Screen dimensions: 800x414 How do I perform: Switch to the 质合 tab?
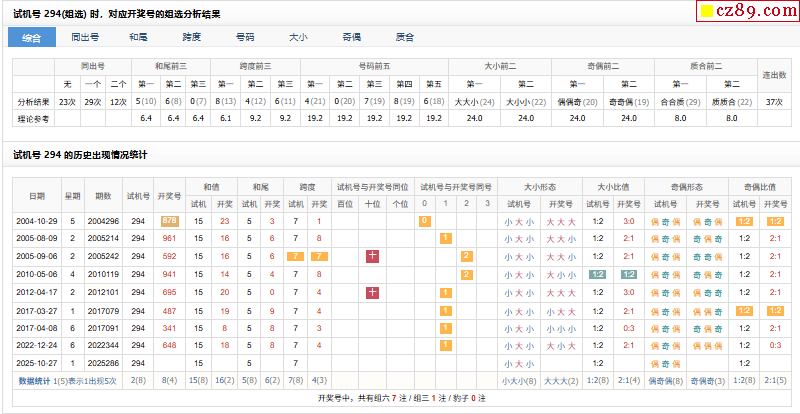[404, 37]
